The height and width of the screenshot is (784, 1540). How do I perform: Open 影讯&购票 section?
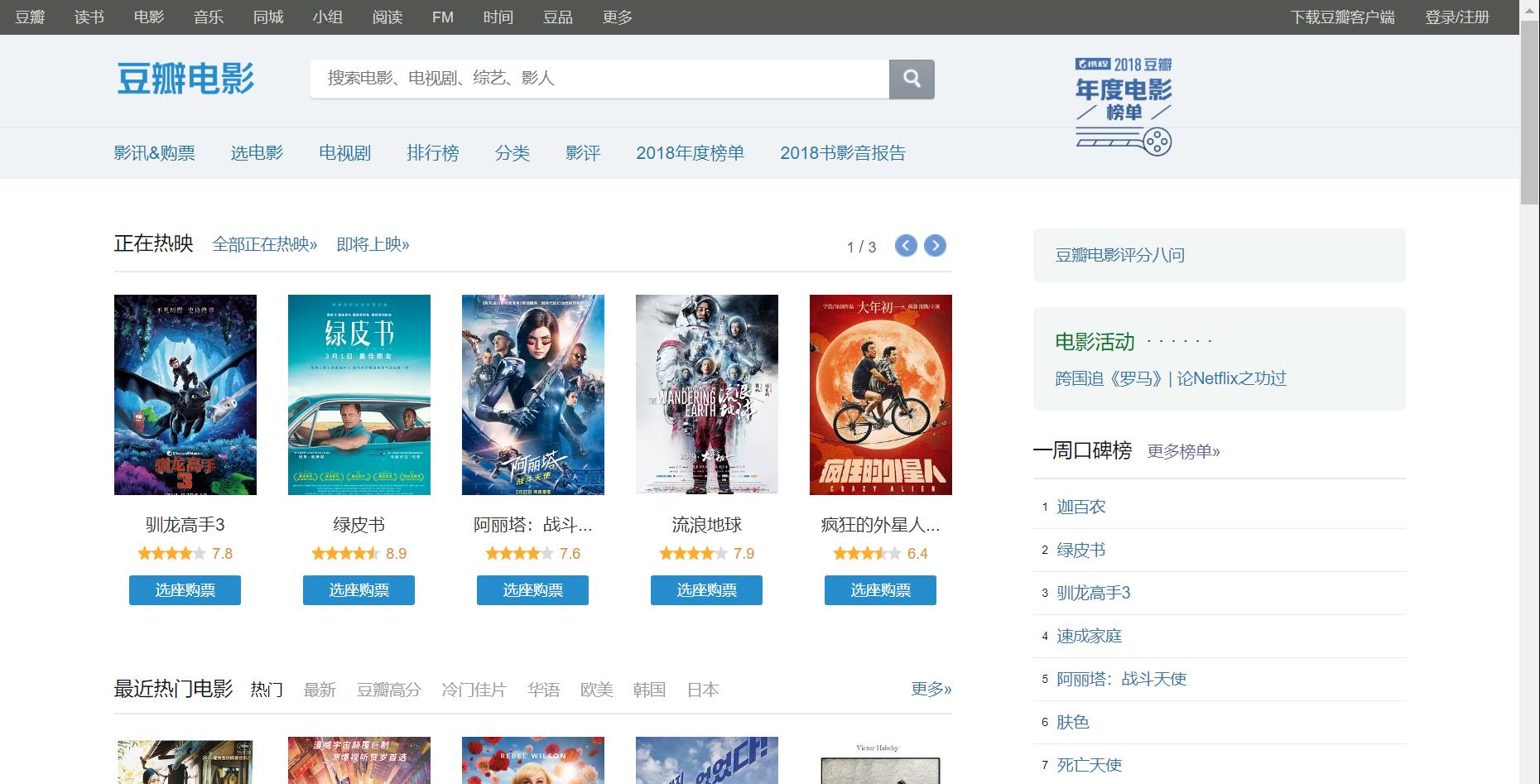click(x=155, y=153)
